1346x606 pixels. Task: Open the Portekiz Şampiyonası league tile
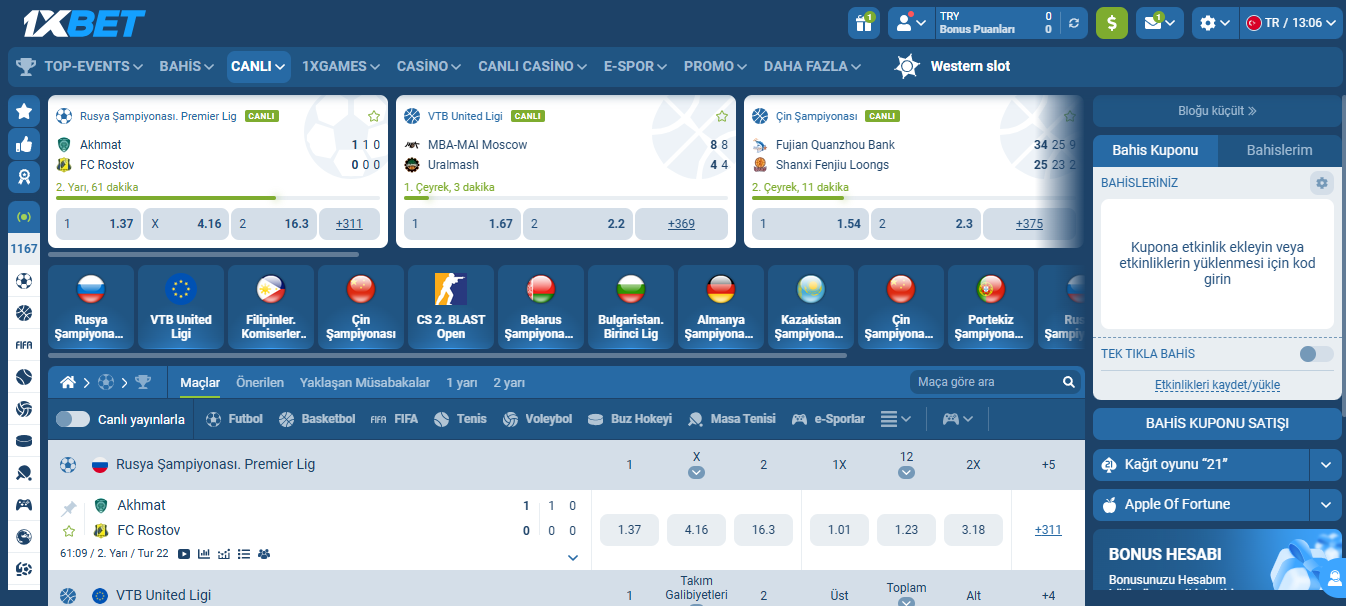tap(991, 307)
